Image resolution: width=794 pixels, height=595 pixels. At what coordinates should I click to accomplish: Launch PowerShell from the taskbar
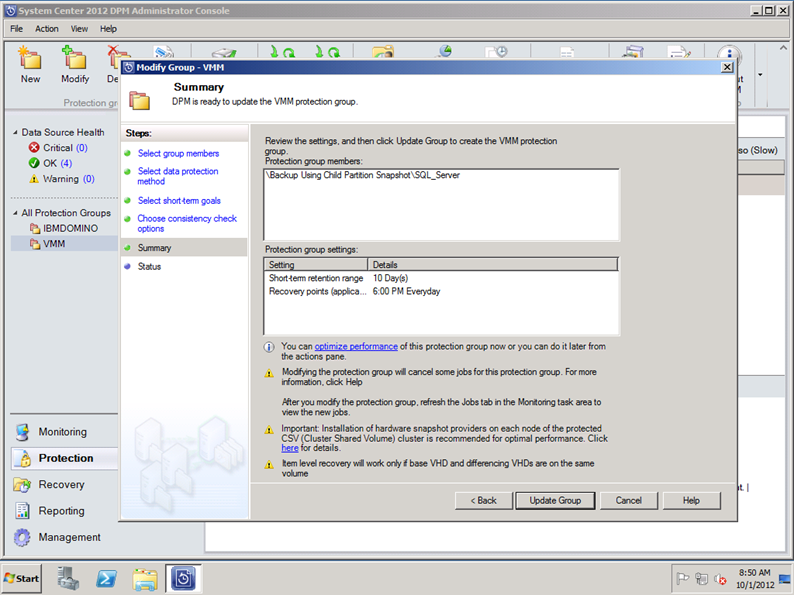pos(106,578)
